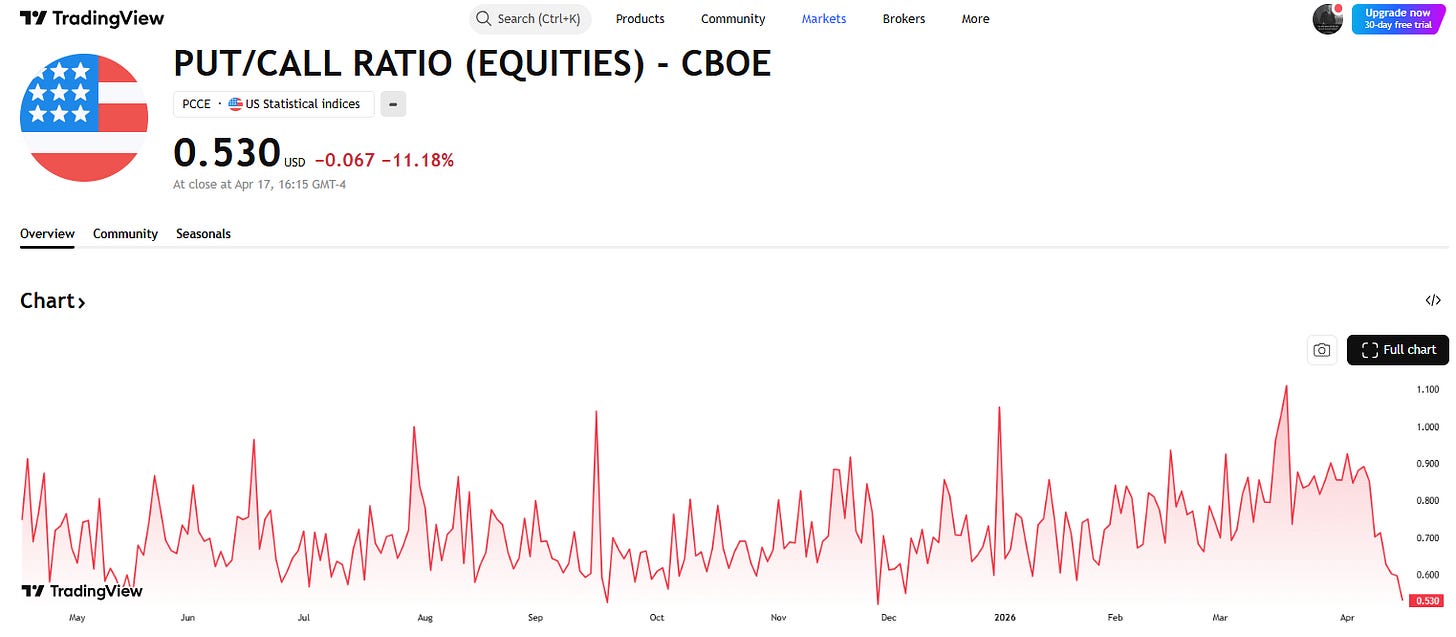Take a chart snapshot with the camera icon
This screenshot has width=1456, height=637.
pos(1322,350)
